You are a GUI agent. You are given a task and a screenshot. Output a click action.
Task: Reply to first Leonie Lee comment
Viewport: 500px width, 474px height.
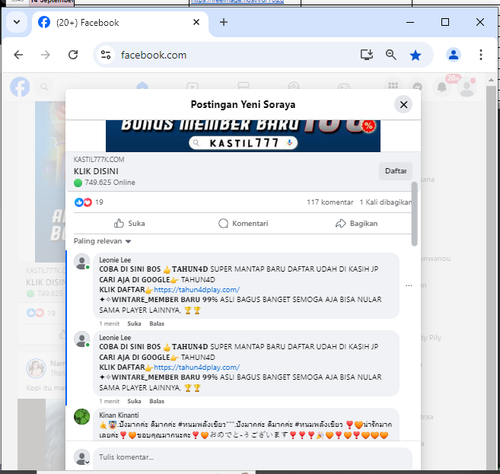[157, 324]
